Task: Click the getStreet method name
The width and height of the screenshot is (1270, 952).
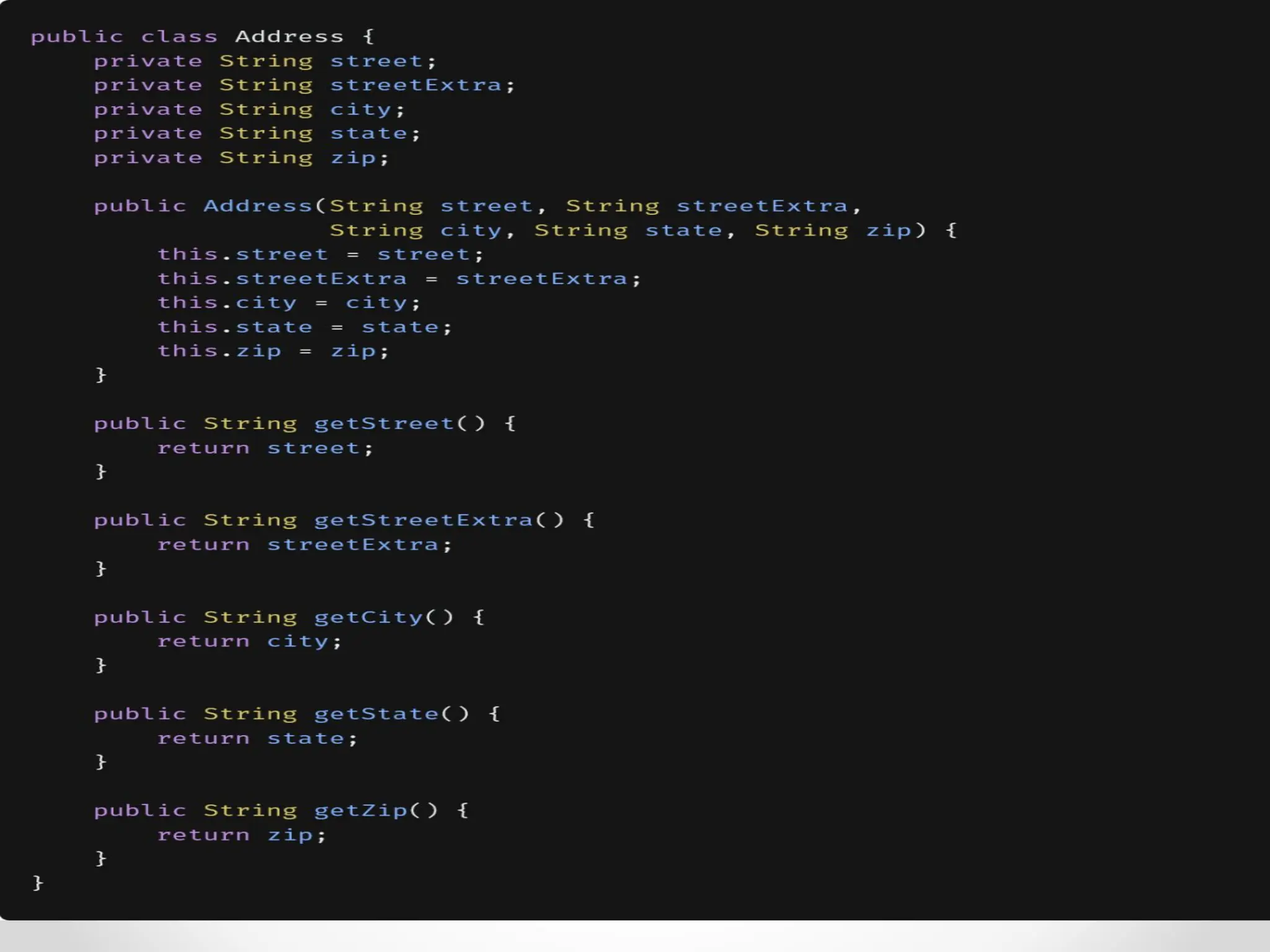Action: point(384,424)
